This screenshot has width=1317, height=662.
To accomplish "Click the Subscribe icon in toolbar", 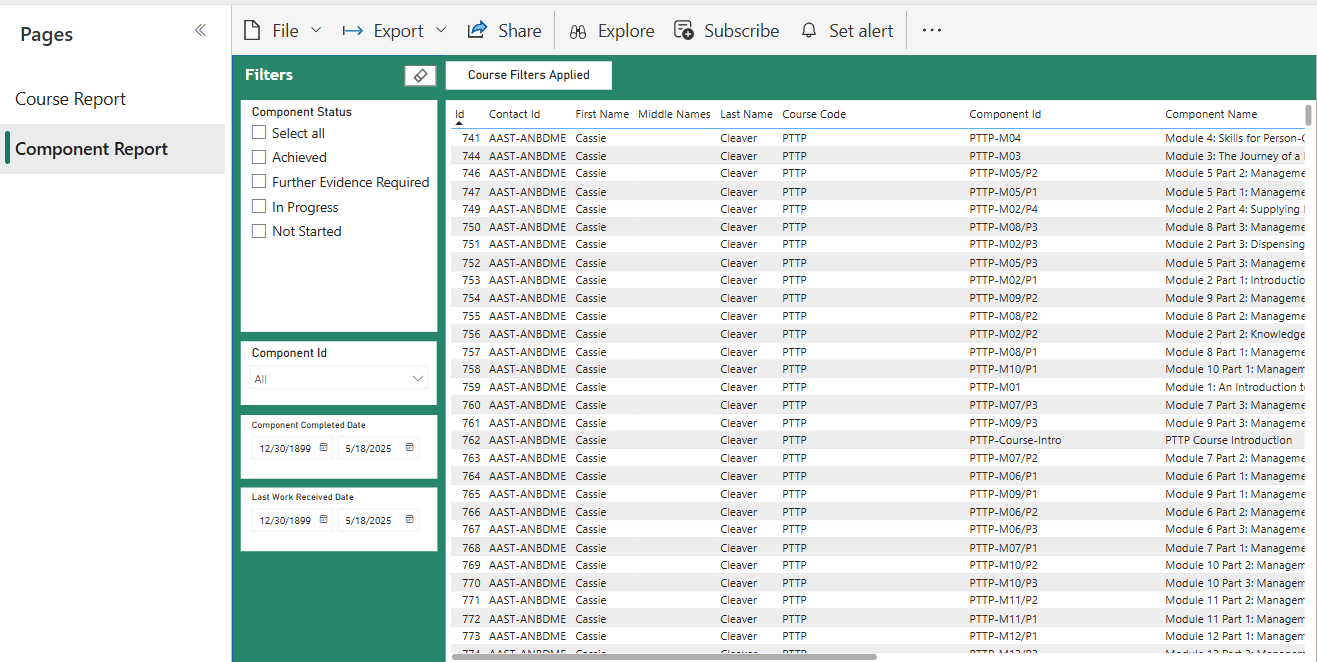I will (684, 31).
